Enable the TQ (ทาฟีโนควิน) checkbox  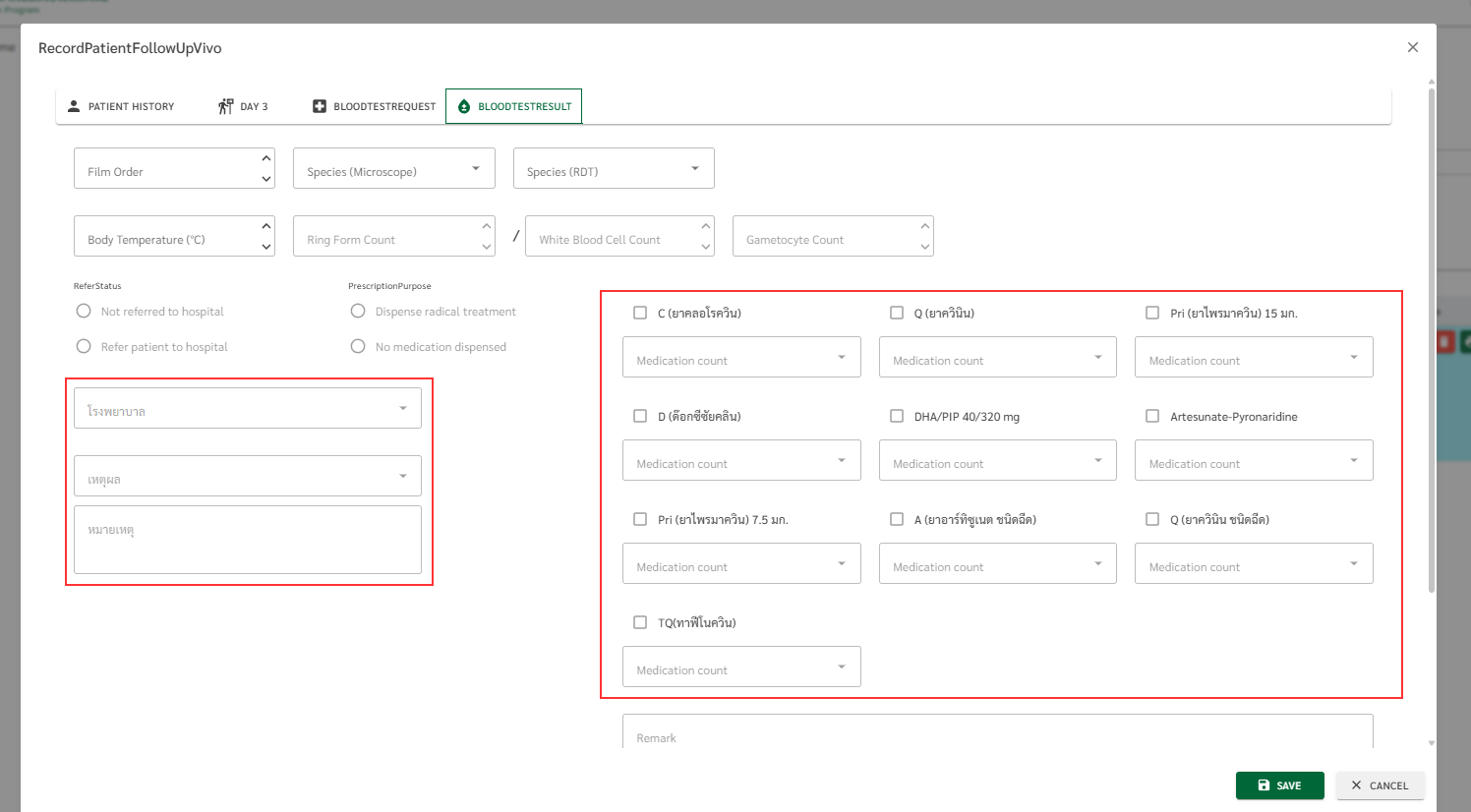point(640,622)
